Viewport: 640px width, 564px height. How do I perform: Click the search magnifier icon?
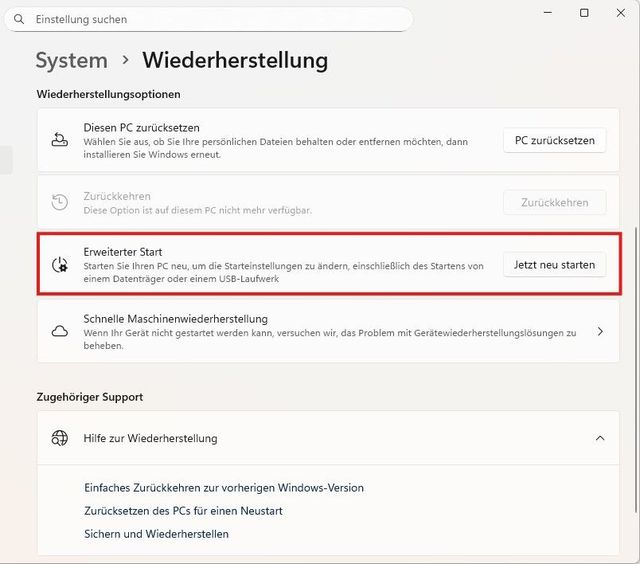coord(19,19)
